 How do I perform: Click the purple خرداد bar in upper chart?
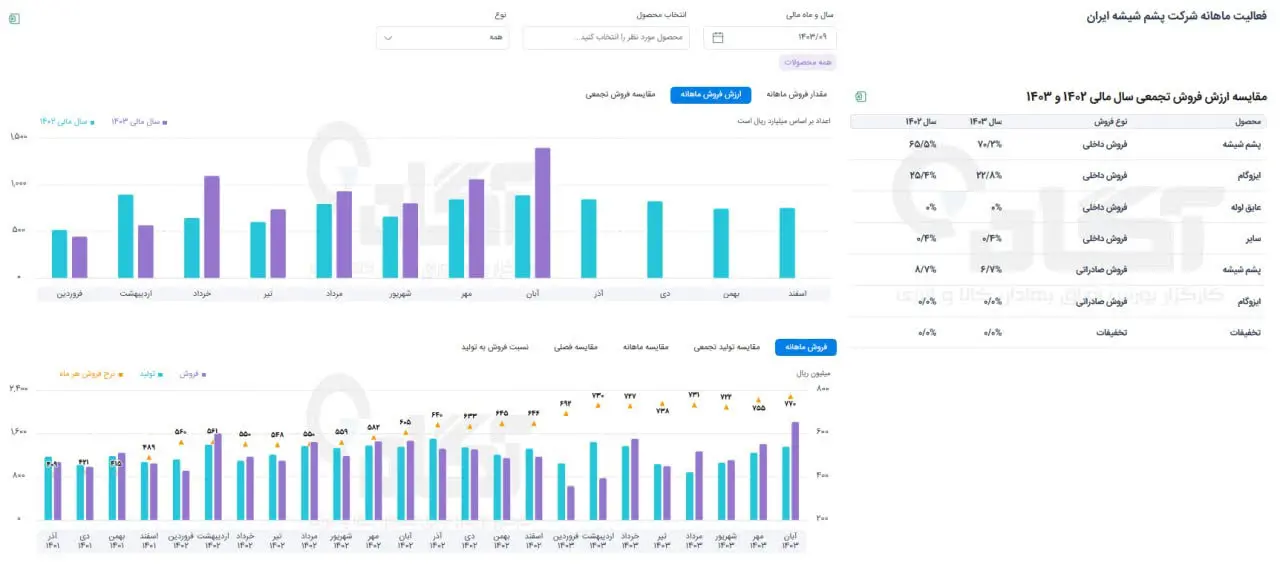[x=211, y=227]
